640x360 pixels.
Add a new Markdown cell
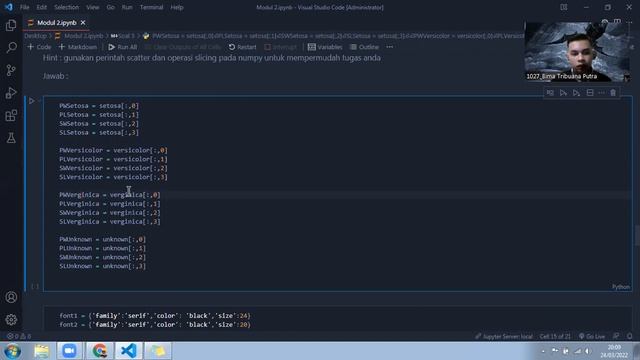[x=78, y=47]
